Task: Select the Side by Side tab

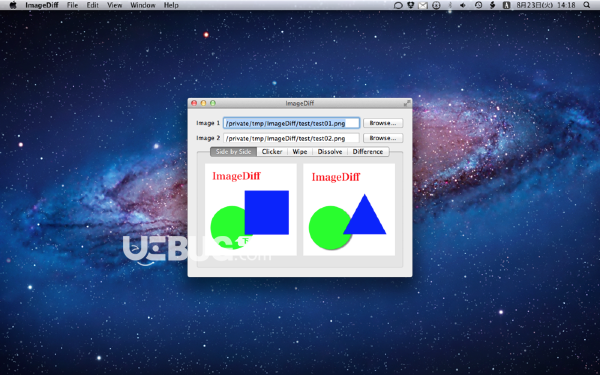Action: click(x=233, y=152)
